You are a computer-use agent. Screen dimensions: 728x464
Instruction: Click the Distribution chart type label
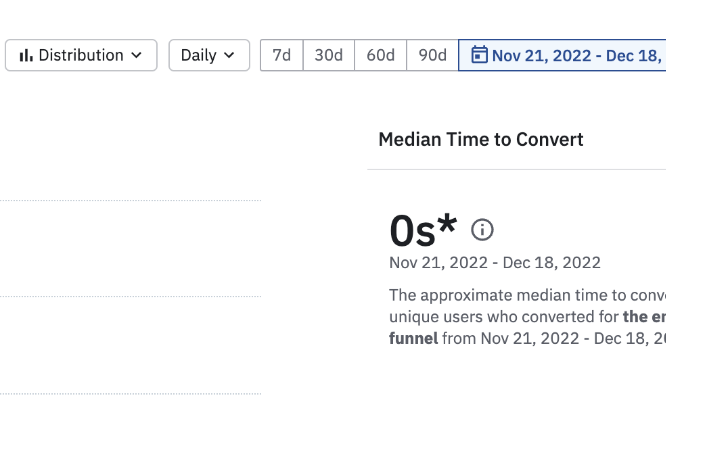81,56
